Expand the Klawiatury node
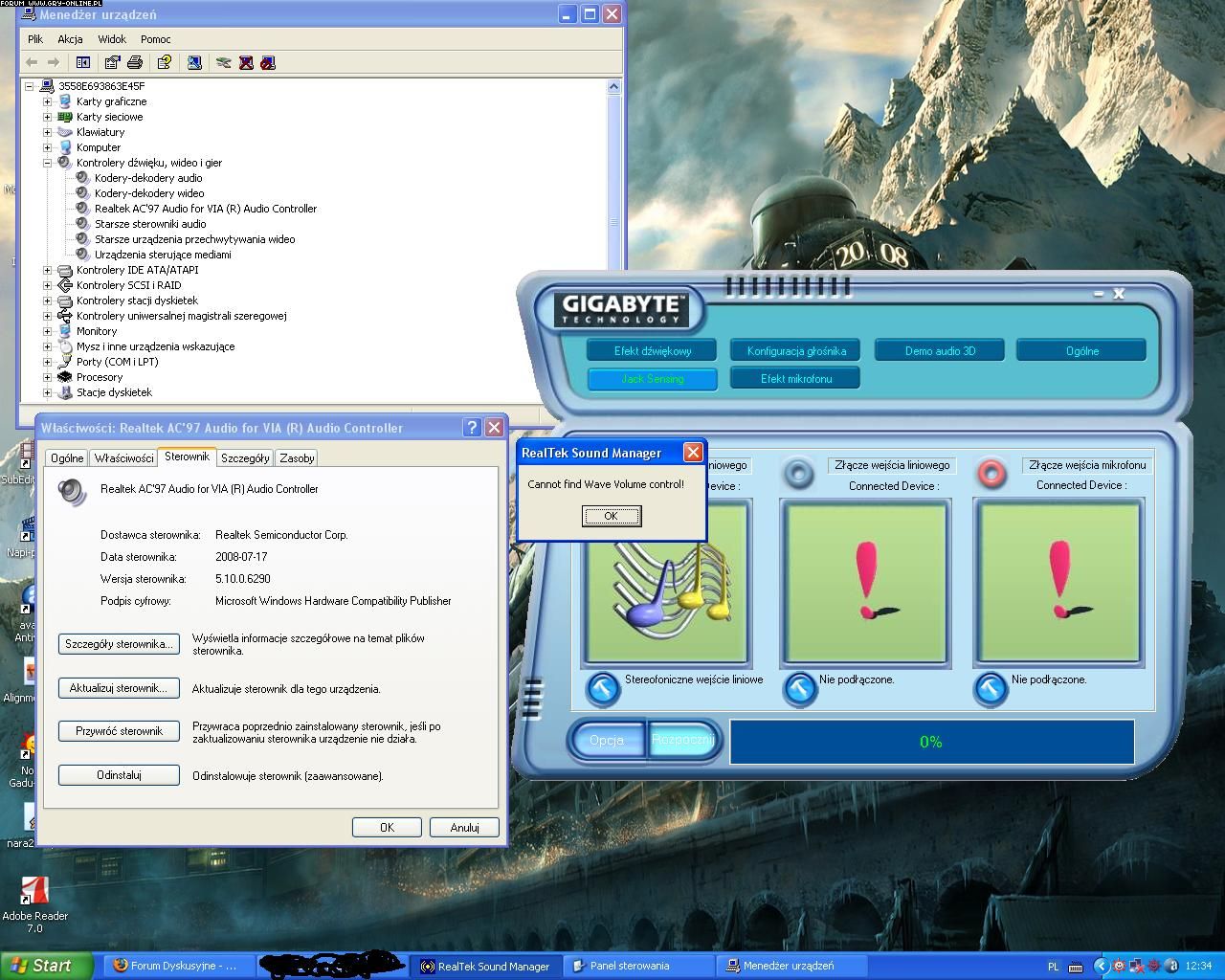1225x980 pixels. click(x=47, y=132)
